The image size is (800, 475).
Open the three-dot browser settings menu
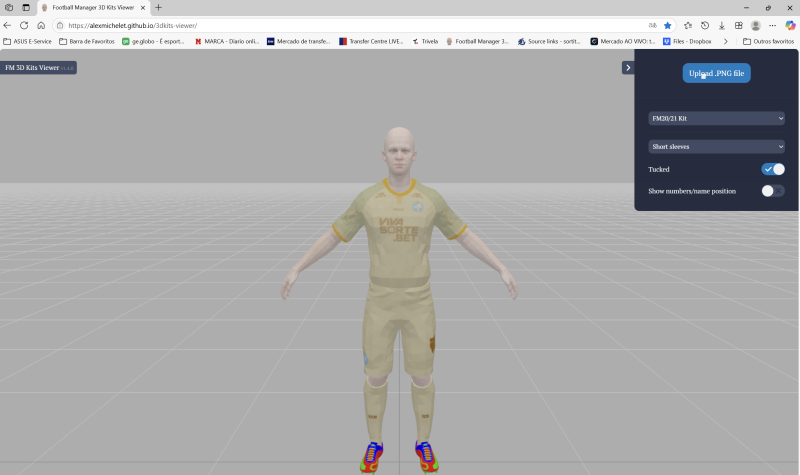tap(773, 25)
